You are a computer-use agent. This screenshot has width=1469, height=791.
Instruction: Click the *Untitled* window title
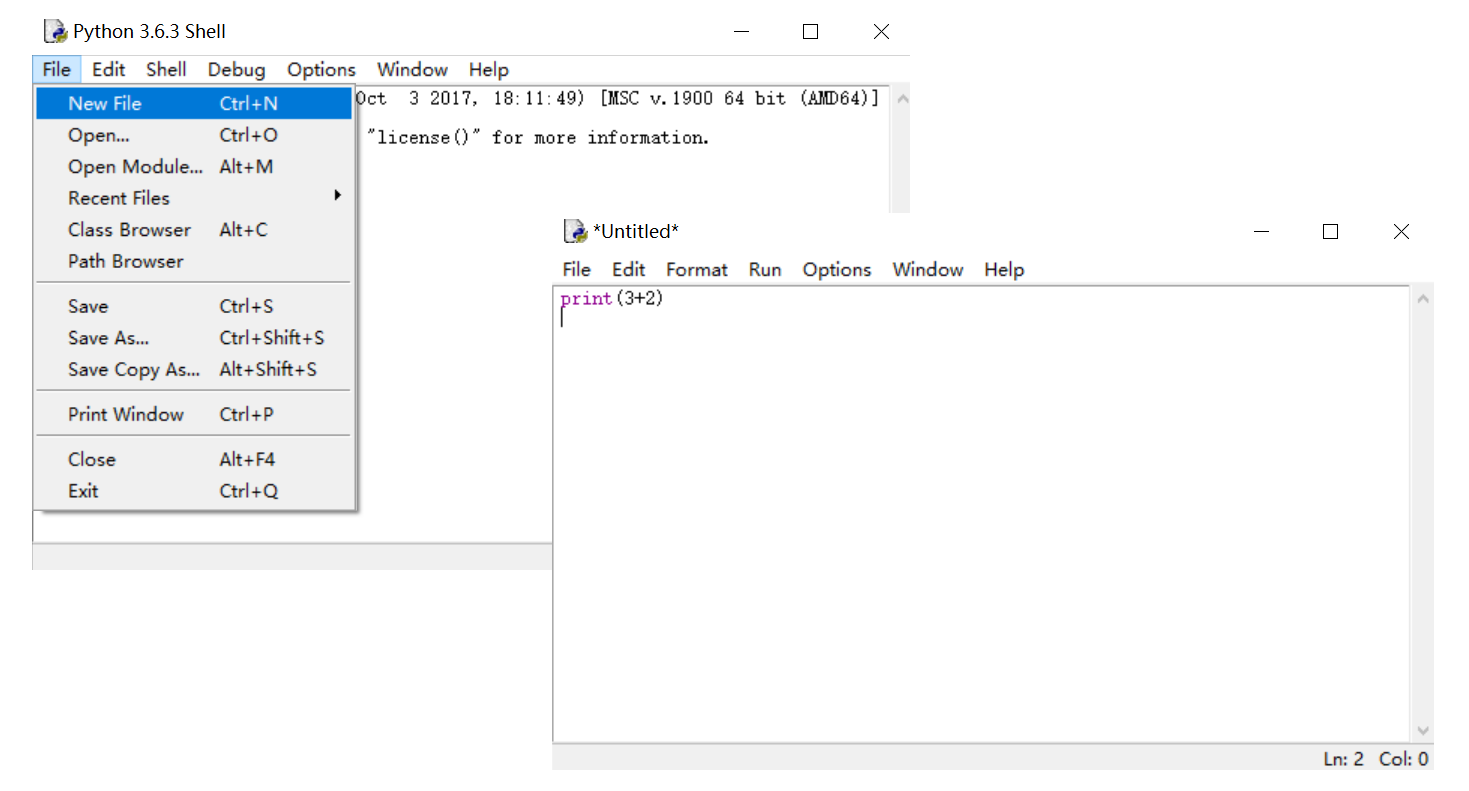pos(636,231)
